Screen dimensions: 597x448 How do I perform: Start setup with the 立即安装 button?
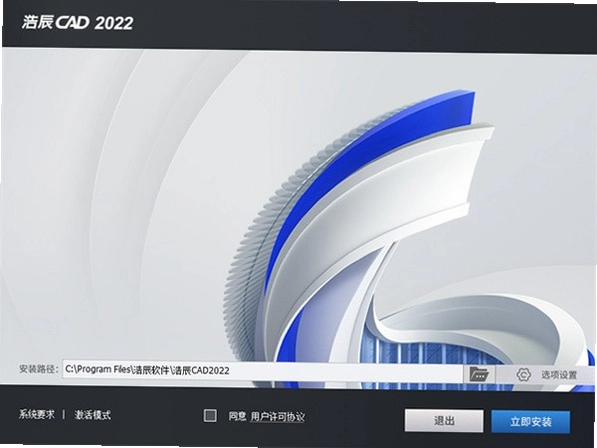(x=531, y=421)
